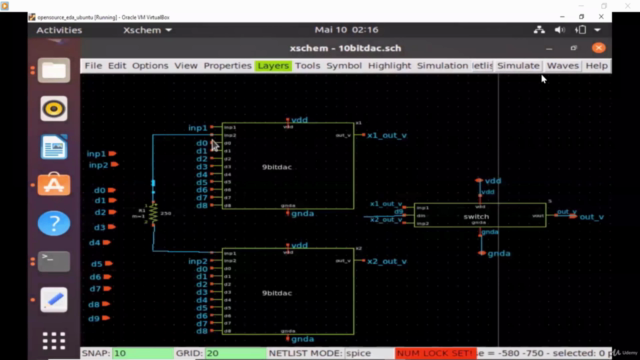Screen dimensions: 640x360
Task: Click the Waves button
Action: point(562,66)
